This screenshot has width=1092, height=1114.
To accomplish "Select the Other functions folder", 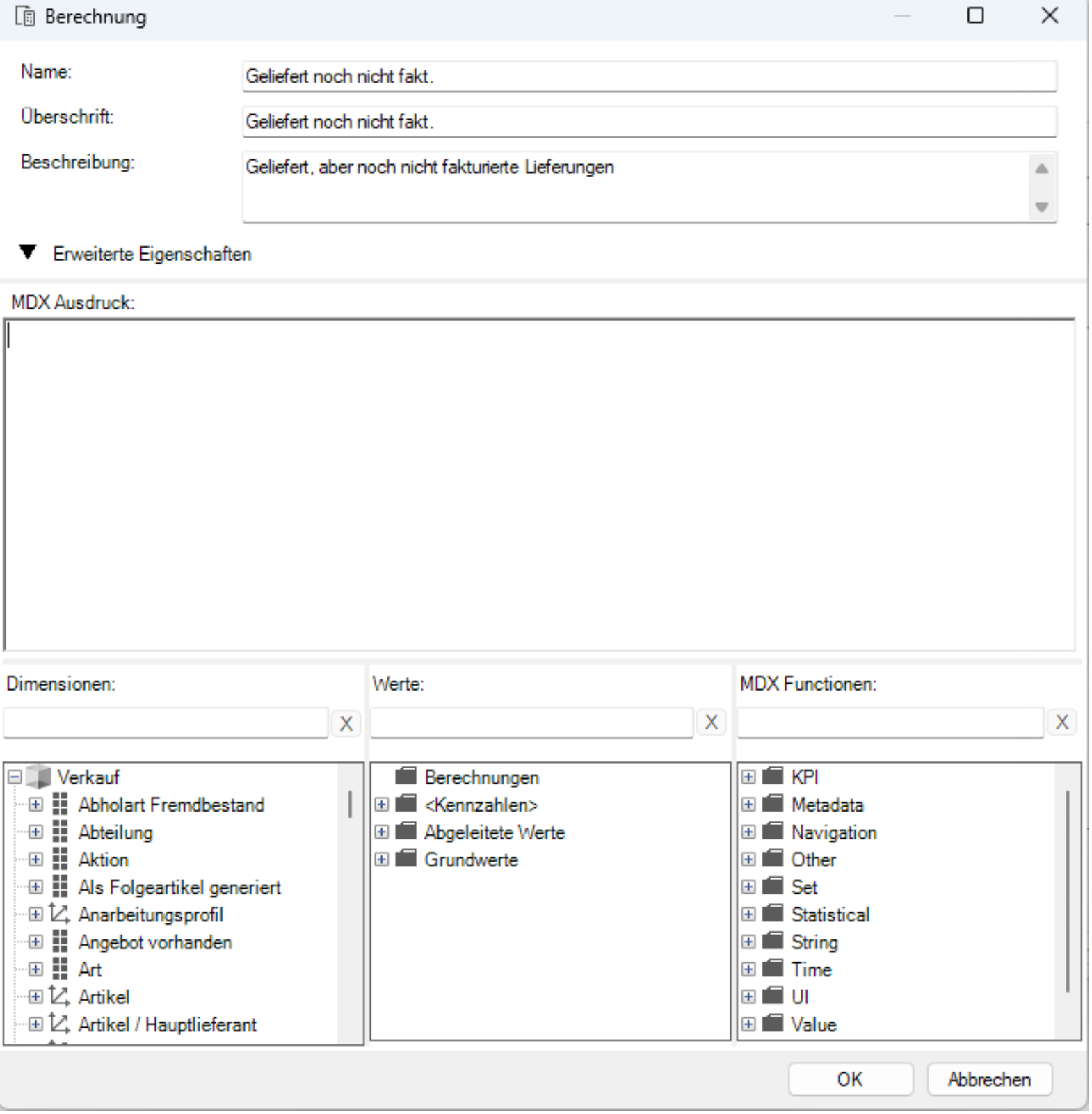I will 813,859.
